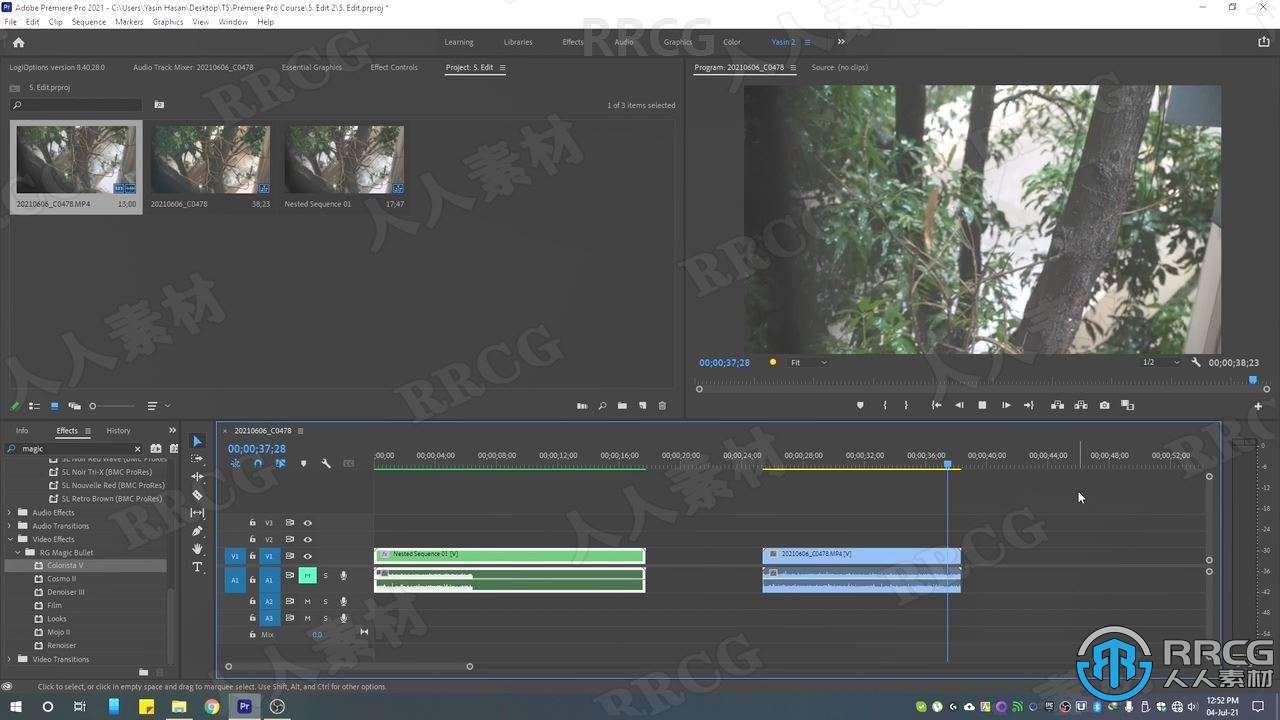Viewport: 1280px width, 720px height.
Task: Click Mark In button
Action: coord(884,405)
